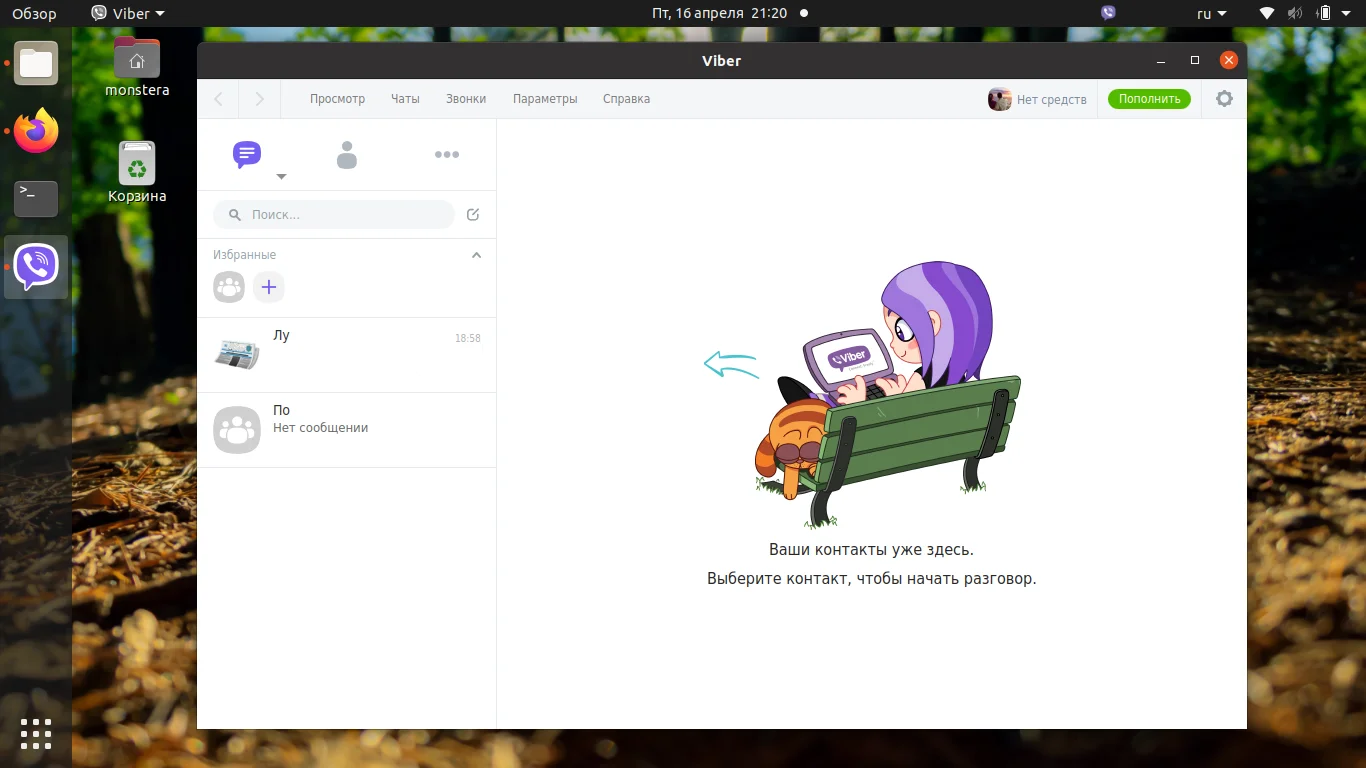Show applications grid in the dock
1366x768 pixels.
36,734
